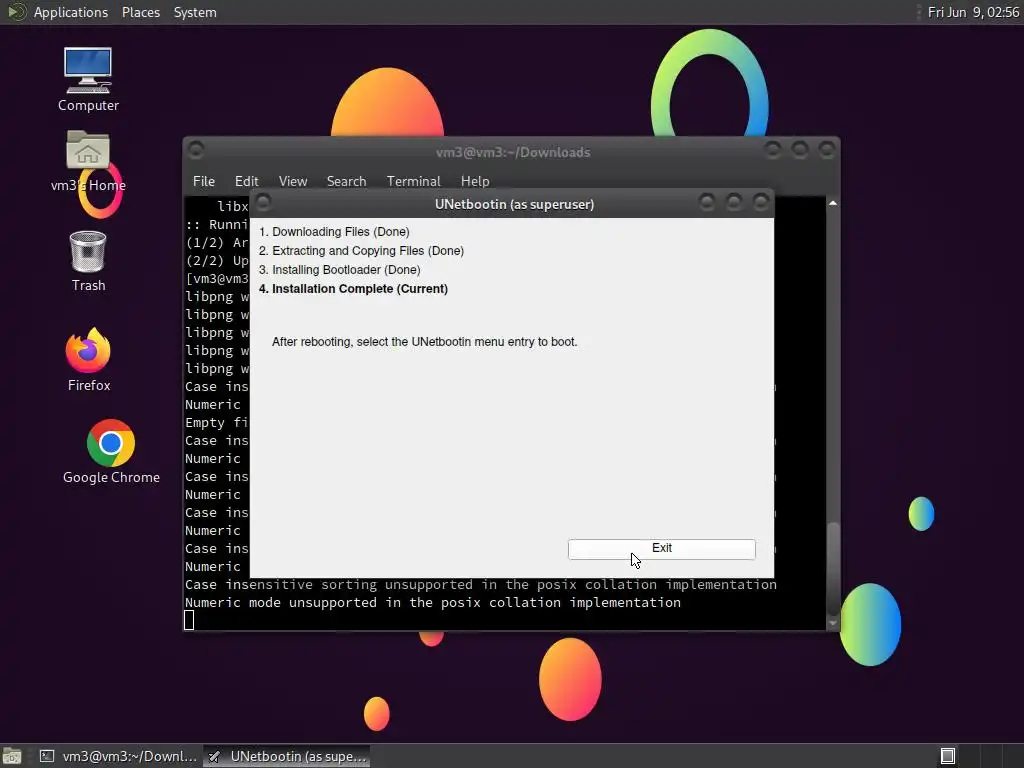Click terminal line 'Numeric mode unsupported in the posix'
Image resolution: width=1024 pixels, height=768 pixels.
pos(432,603)
